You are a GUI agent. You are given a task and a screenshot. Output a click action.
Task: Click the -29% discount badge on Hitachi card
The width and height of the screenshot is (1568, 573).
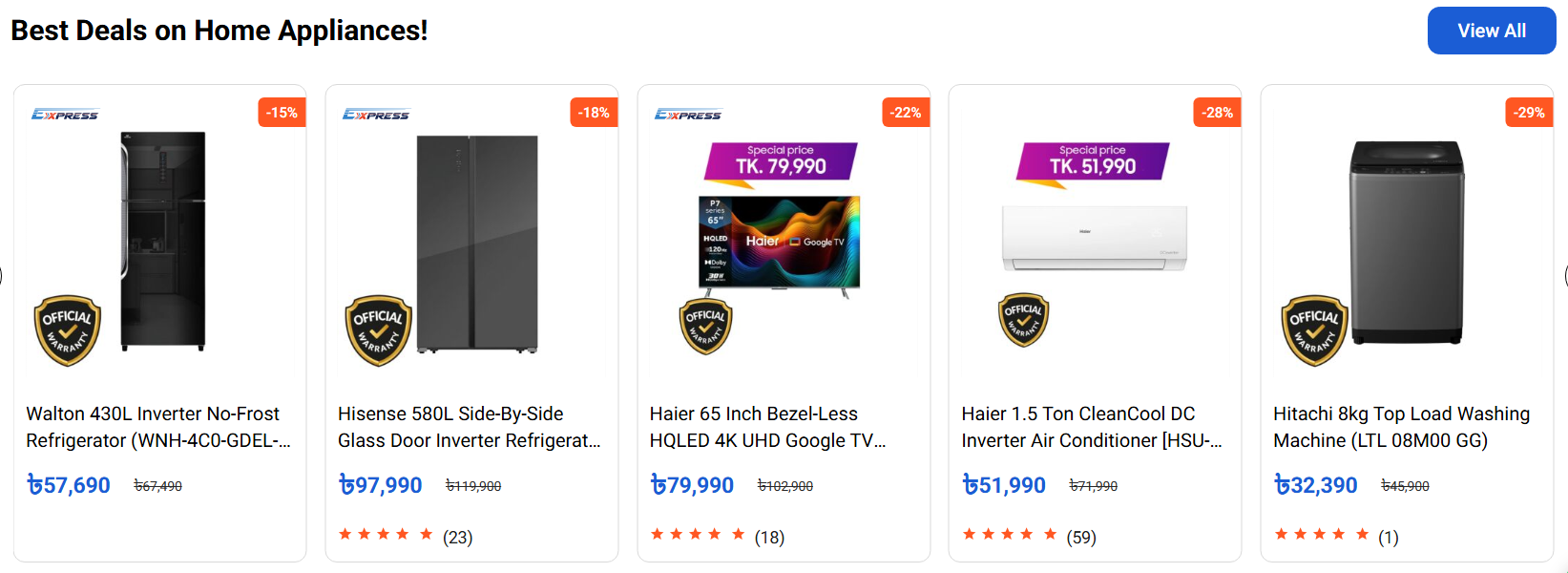(x=1528, y=112)
